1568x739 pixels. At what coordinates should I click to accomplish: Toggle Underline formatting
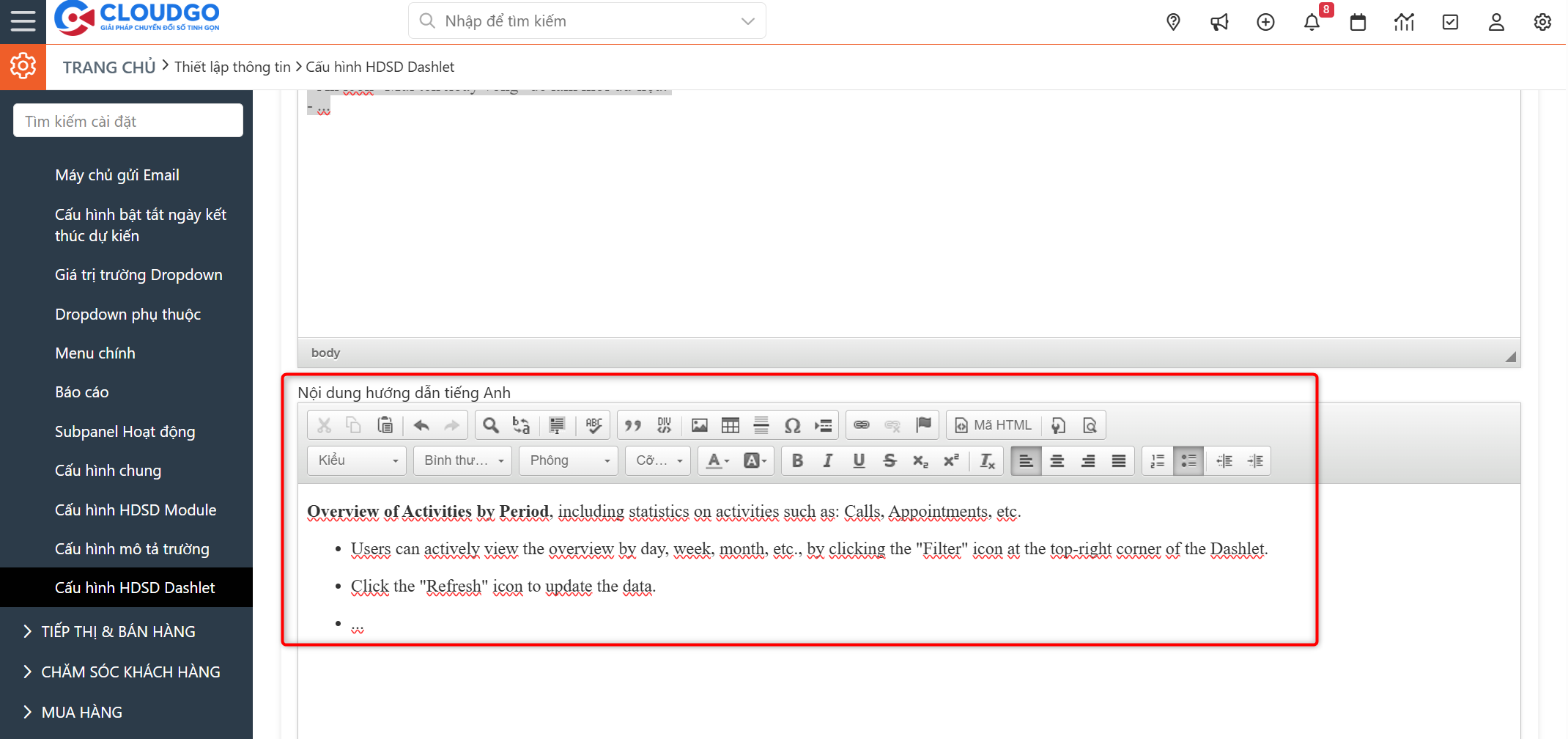(x=859, y=460)
